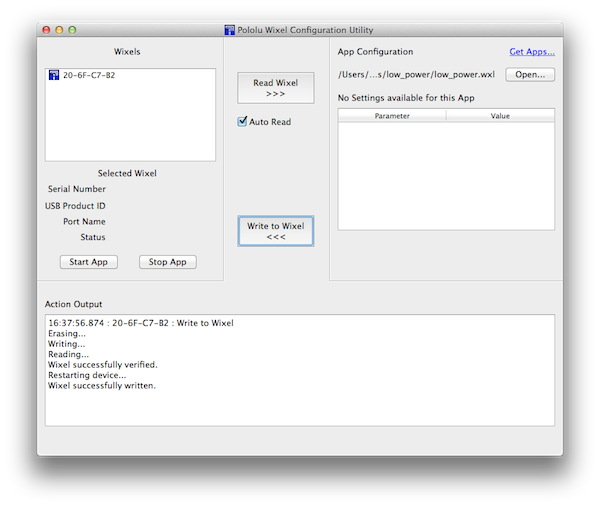Click the "Wixel successfully written." log line
This screenshot has height=507, width=600.
tap(102, 385)
